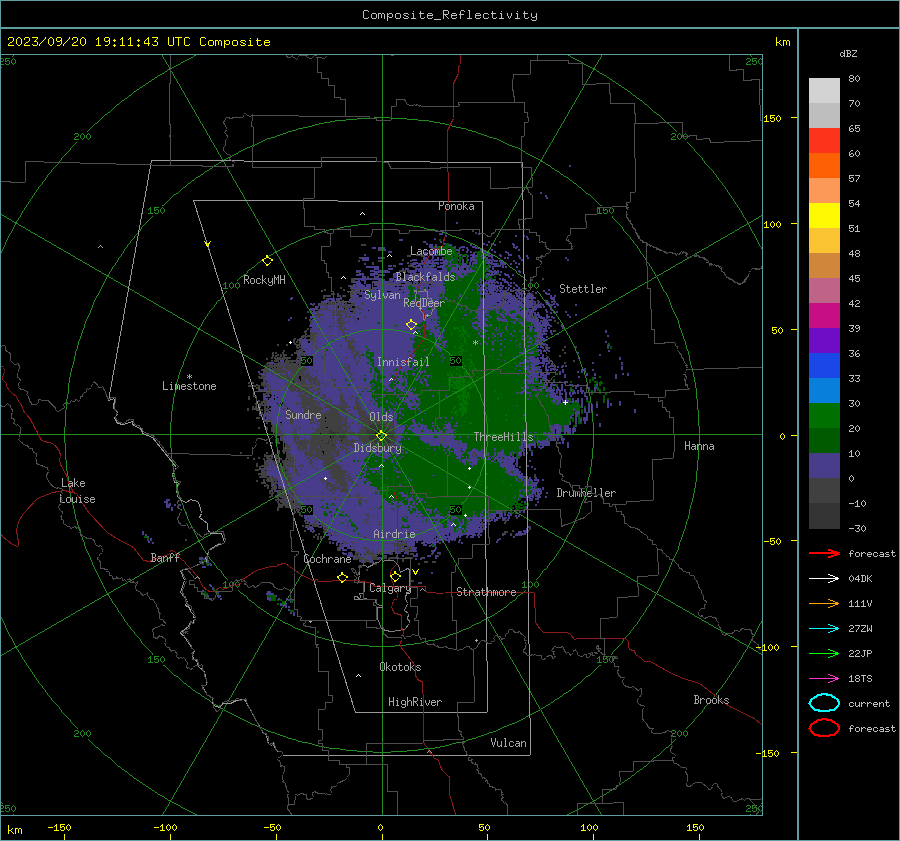This screenshot has width=900, height=841.
Task: Click the magenta 18TS arrow icon
Action: 824,678
